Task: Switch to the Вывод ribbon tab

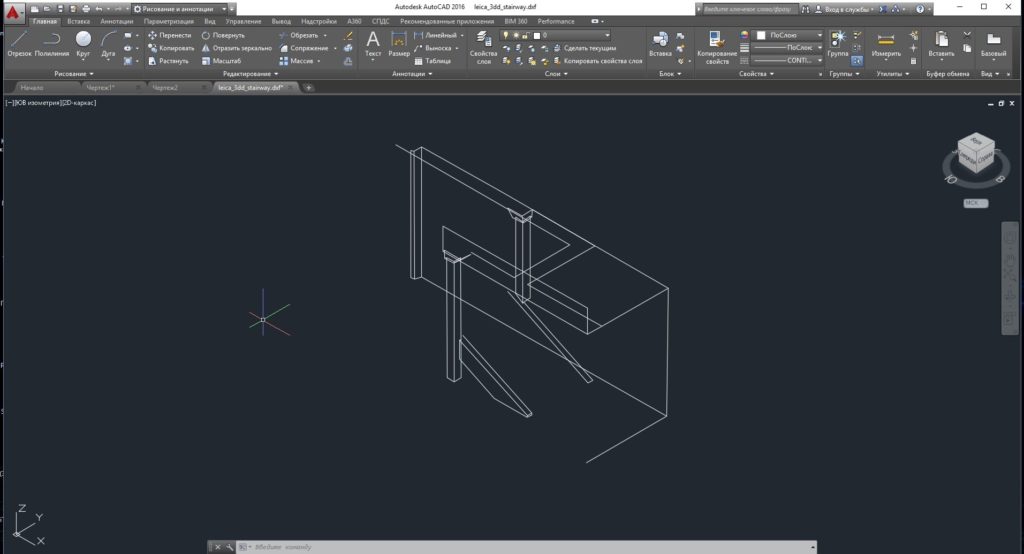Action: pyautogui.click(x=281, y=22)
